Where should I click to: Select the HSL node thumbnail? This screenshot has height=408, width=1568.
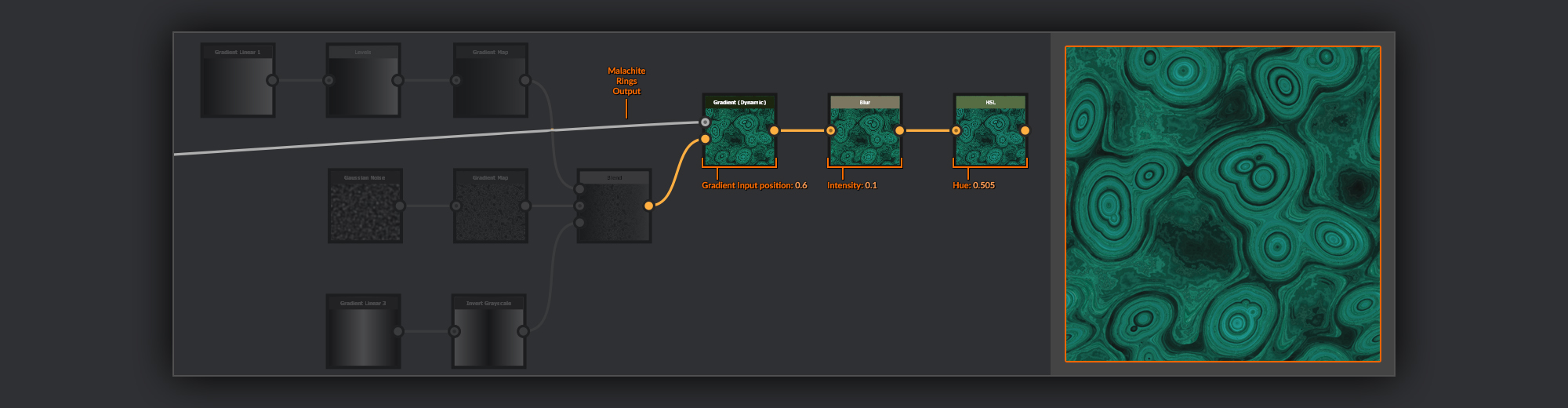[x=990, y=137]
